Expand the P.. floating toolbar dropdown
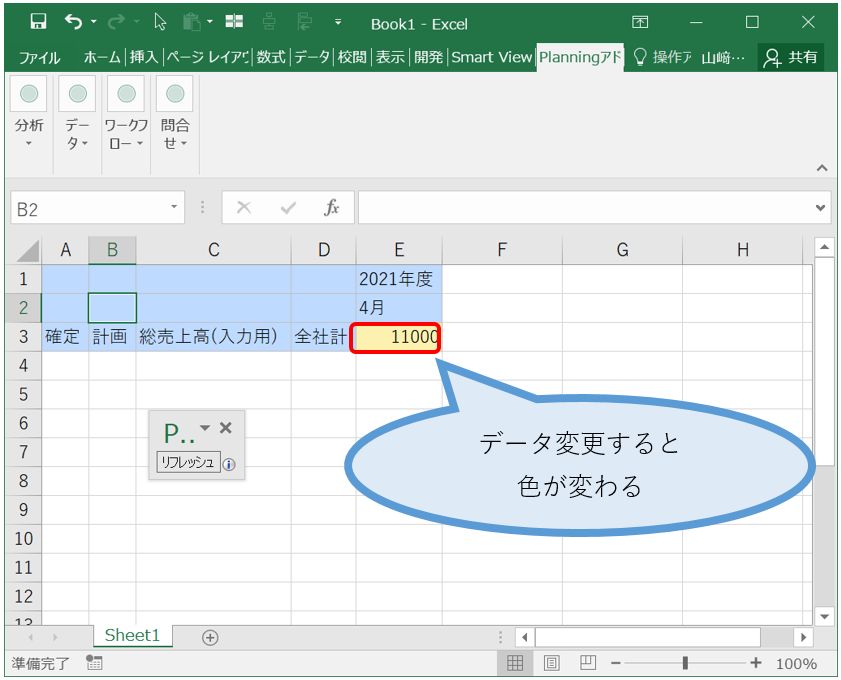Screen dimensions: 841x680 pyautogui.click(x=206, y=427)
